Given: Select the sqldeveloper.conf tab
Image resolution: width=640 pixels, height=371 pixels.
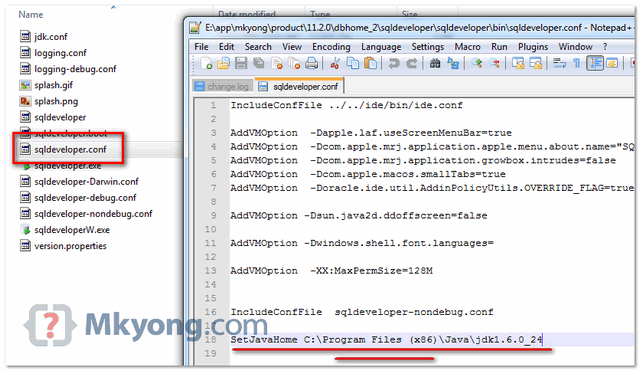Looking at the screenshot, I should click(x=299, y=86).
